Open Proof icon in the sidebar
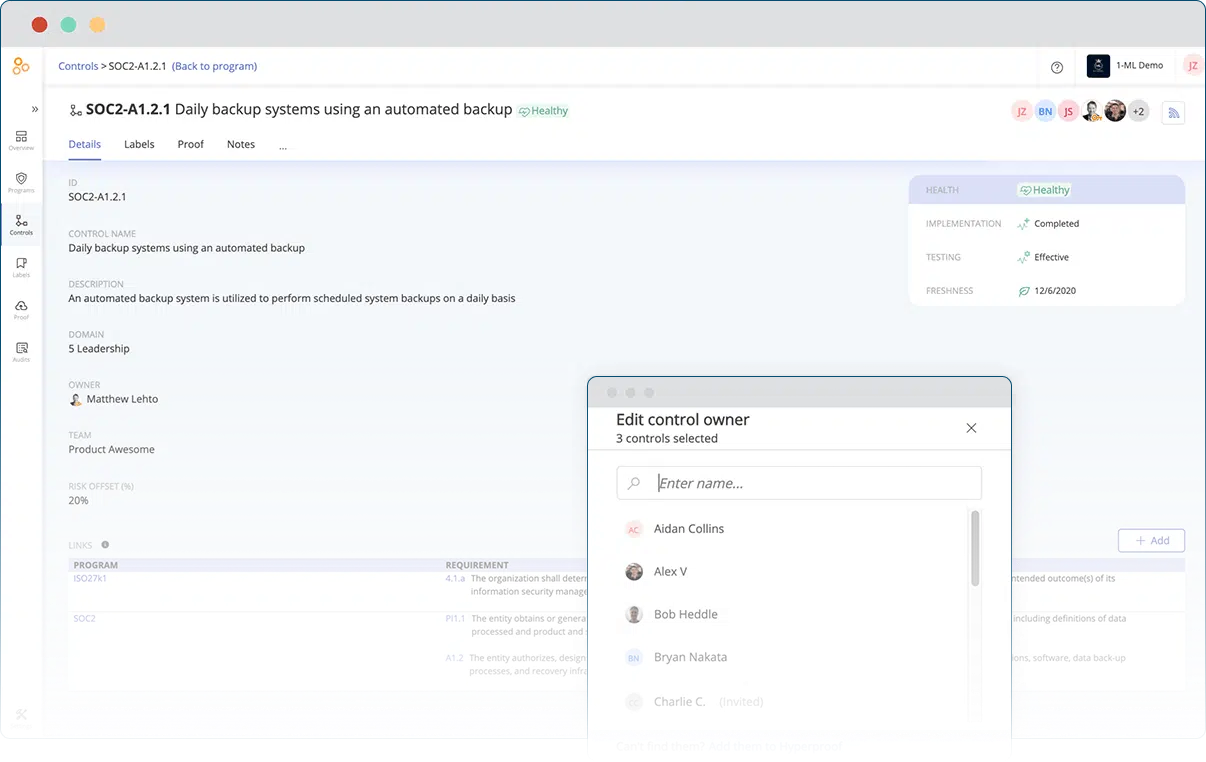The width and height of the screenshot is (1206, 762). pos(21,309)
